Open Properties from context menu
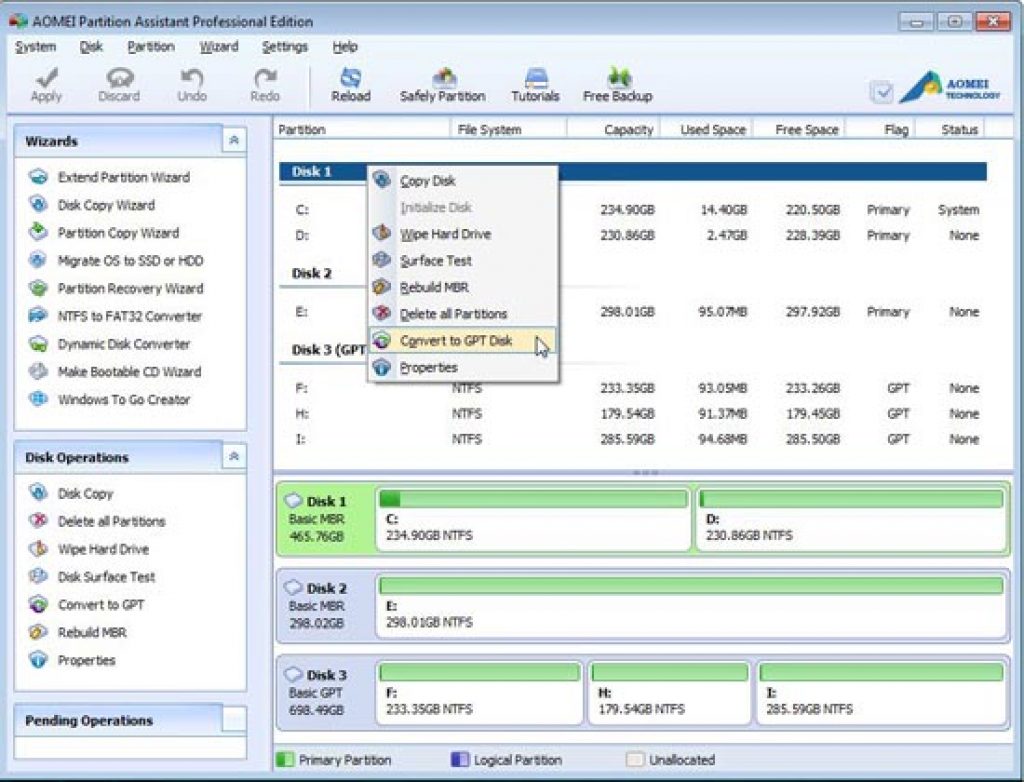 pos(462,368)
